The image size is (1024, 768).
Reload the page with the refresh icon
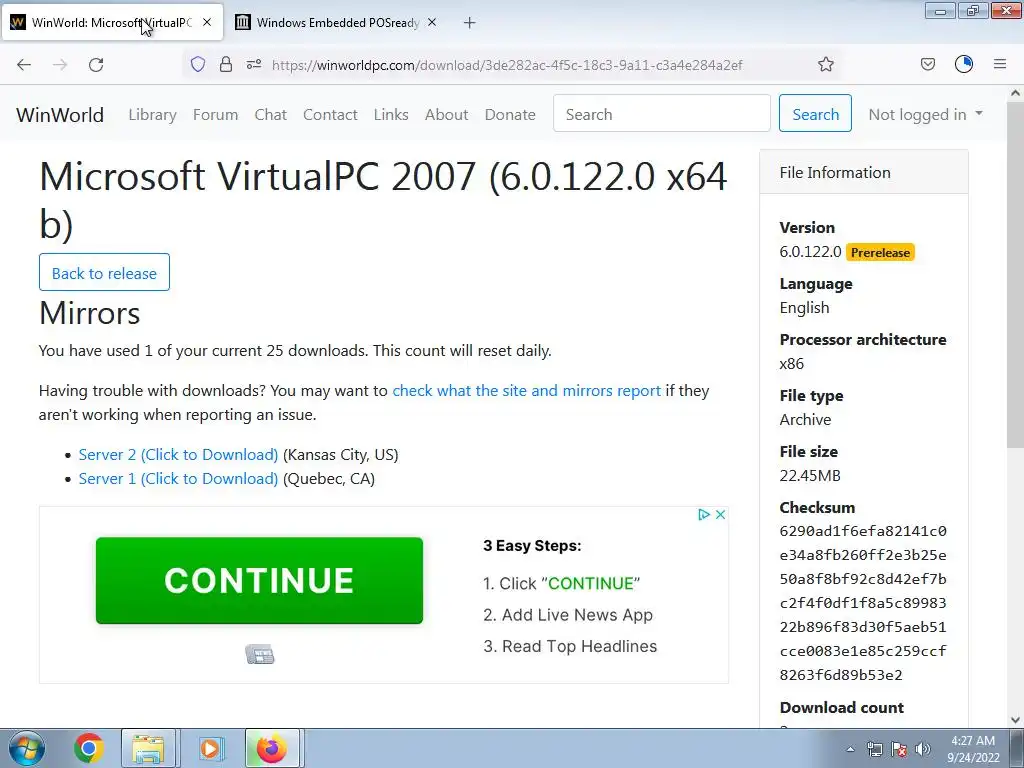click(x=96, y=64)
